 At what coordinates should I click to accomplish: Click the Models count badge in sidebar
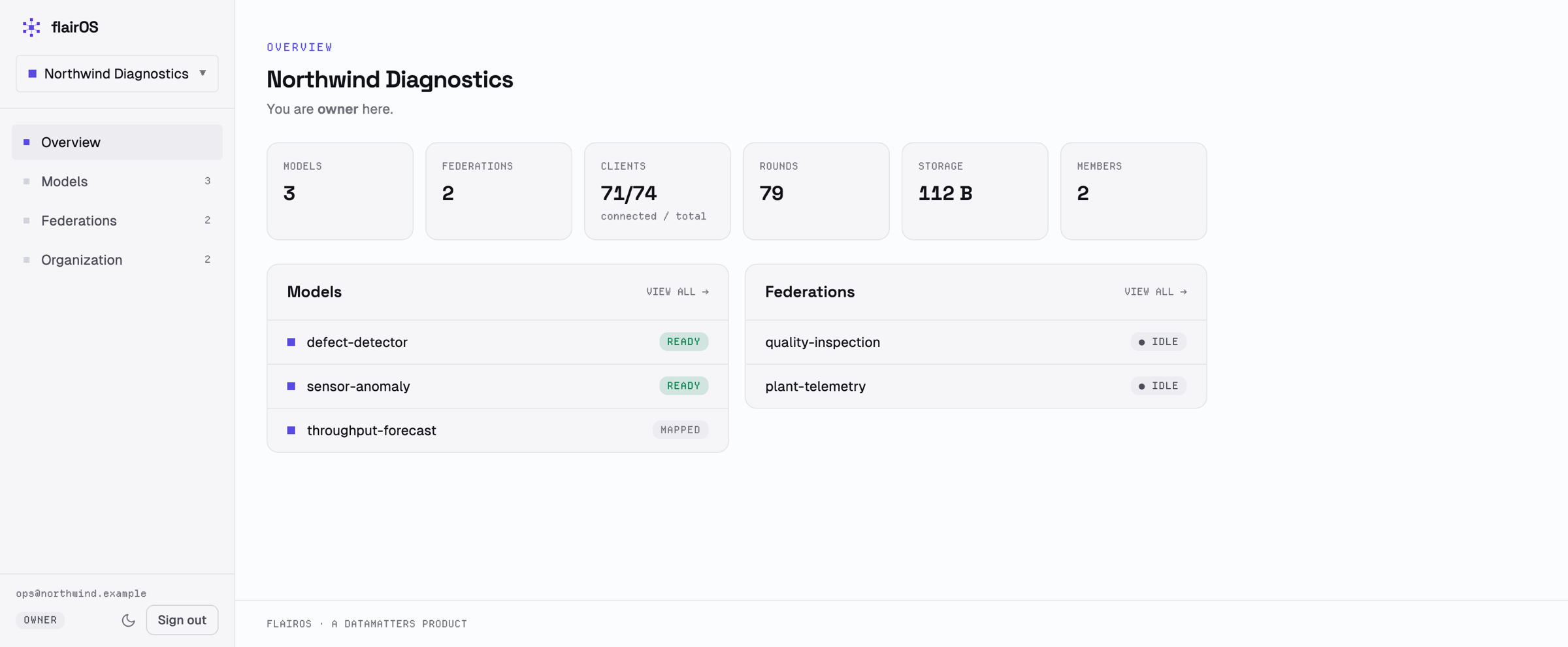click(208, 181)
